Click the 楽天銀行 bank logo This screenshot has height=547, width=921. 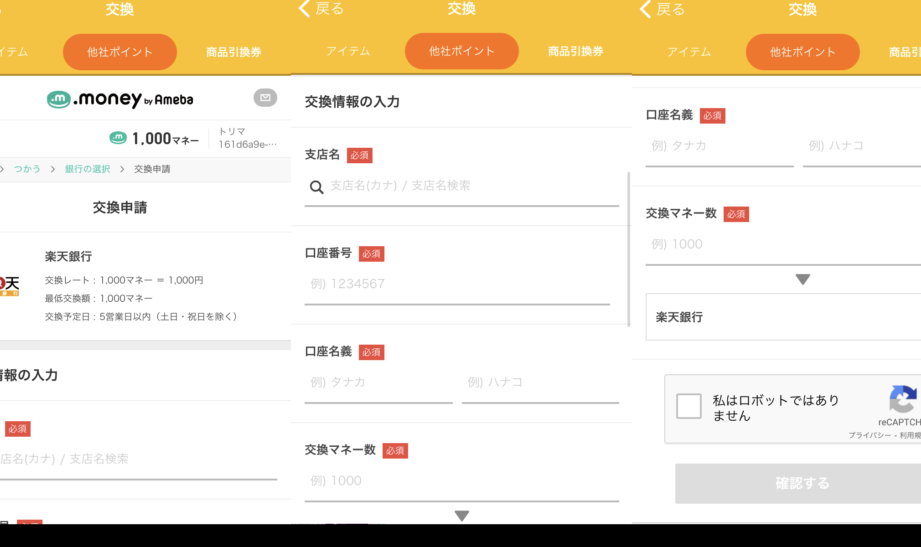pos(9,285)
